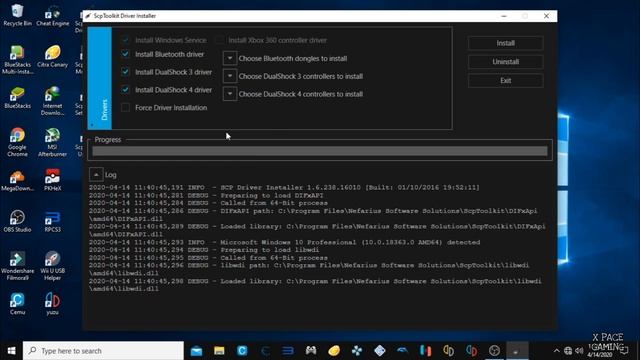Open File Explorer from the taskbar
Screen dimensions: 640x360
(x=219, y=351)
